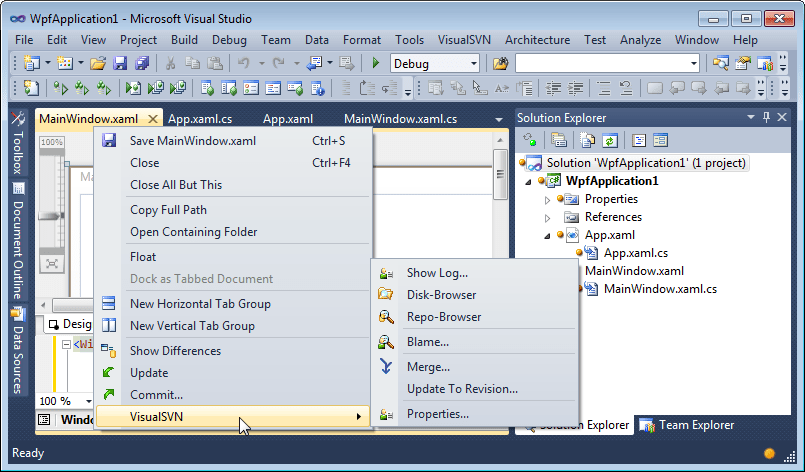
Task: Click the designer vertical scrollbar up arrow
Action: tap(500, 140)
